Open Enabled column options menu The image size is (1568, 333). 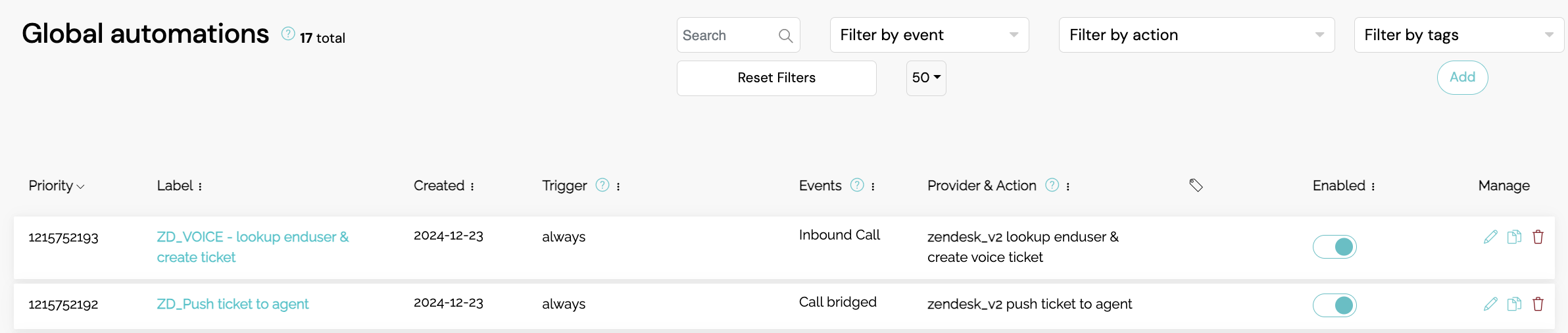[x=1373, y=187]
